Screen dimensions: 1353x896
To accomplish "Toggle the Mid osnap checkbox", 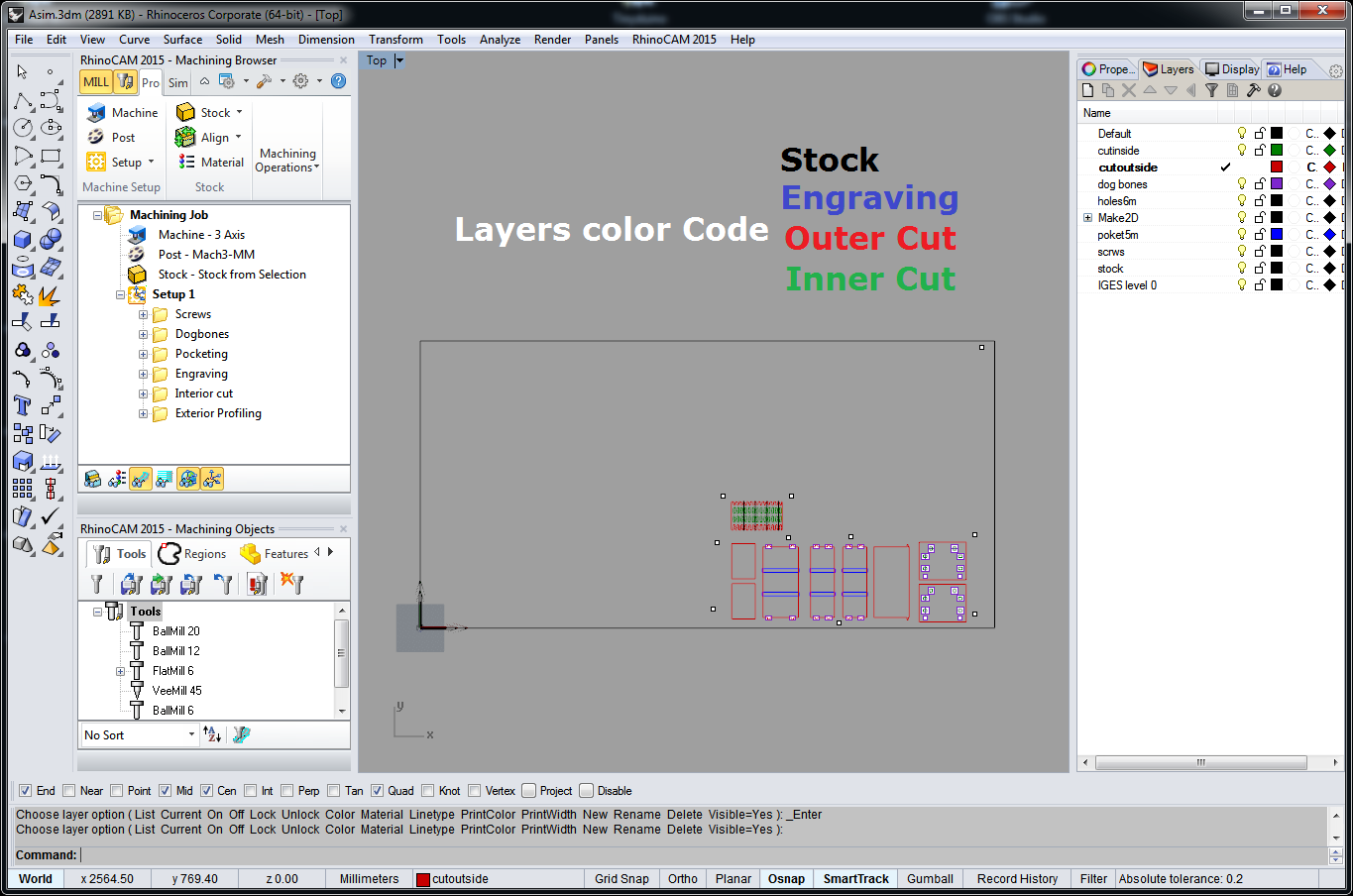I will [165, 791].
